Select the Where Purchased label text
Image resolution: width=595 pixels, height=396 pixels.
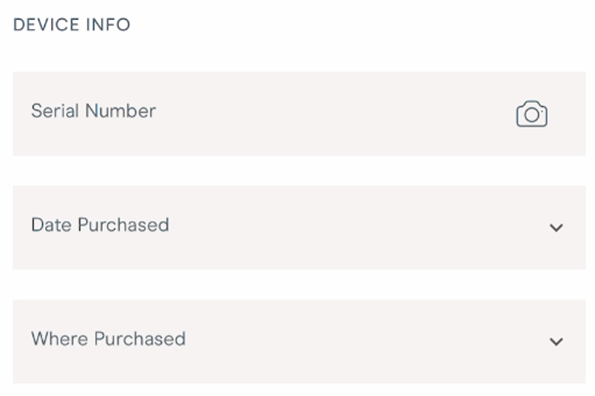click(109, 338)
